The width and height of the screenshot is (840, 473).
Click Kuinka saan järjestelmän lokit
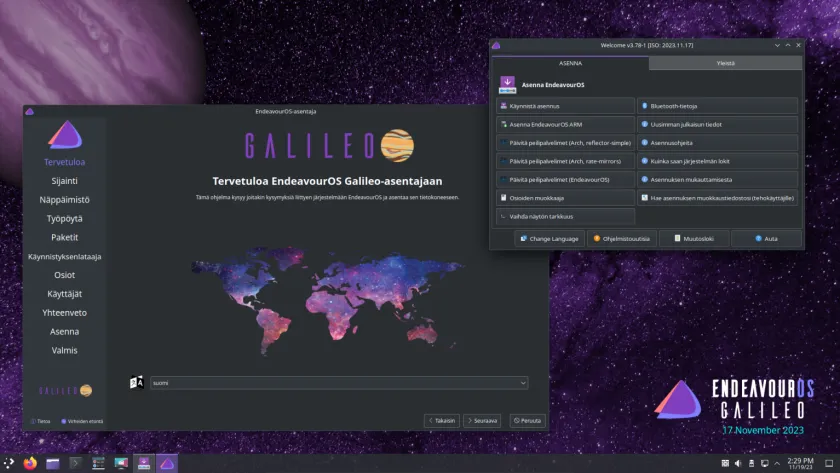point(717,161)
